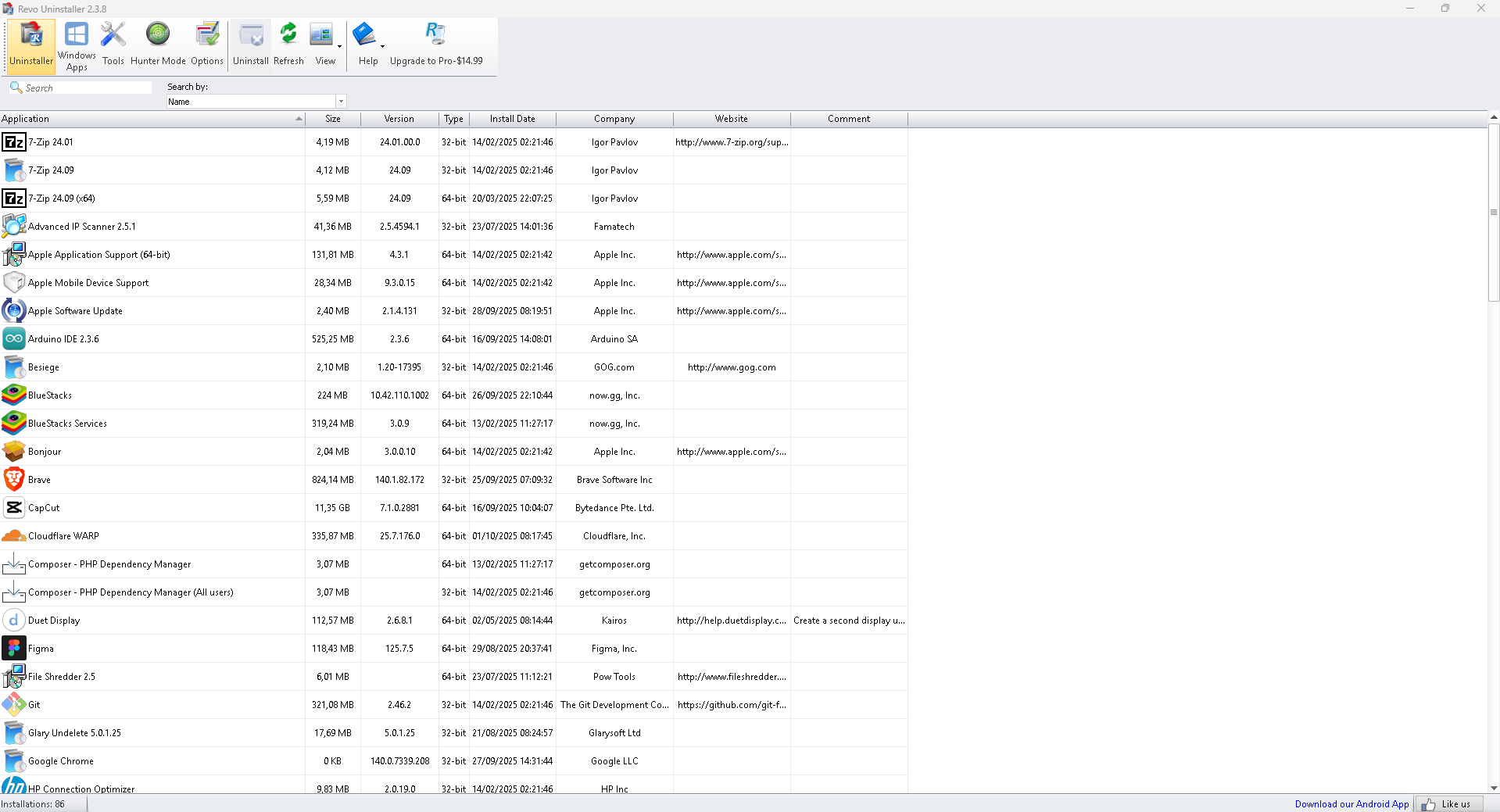The image size is (1500, 812).
Task: Sort by the Comment column header
Action: coord(849,119)
